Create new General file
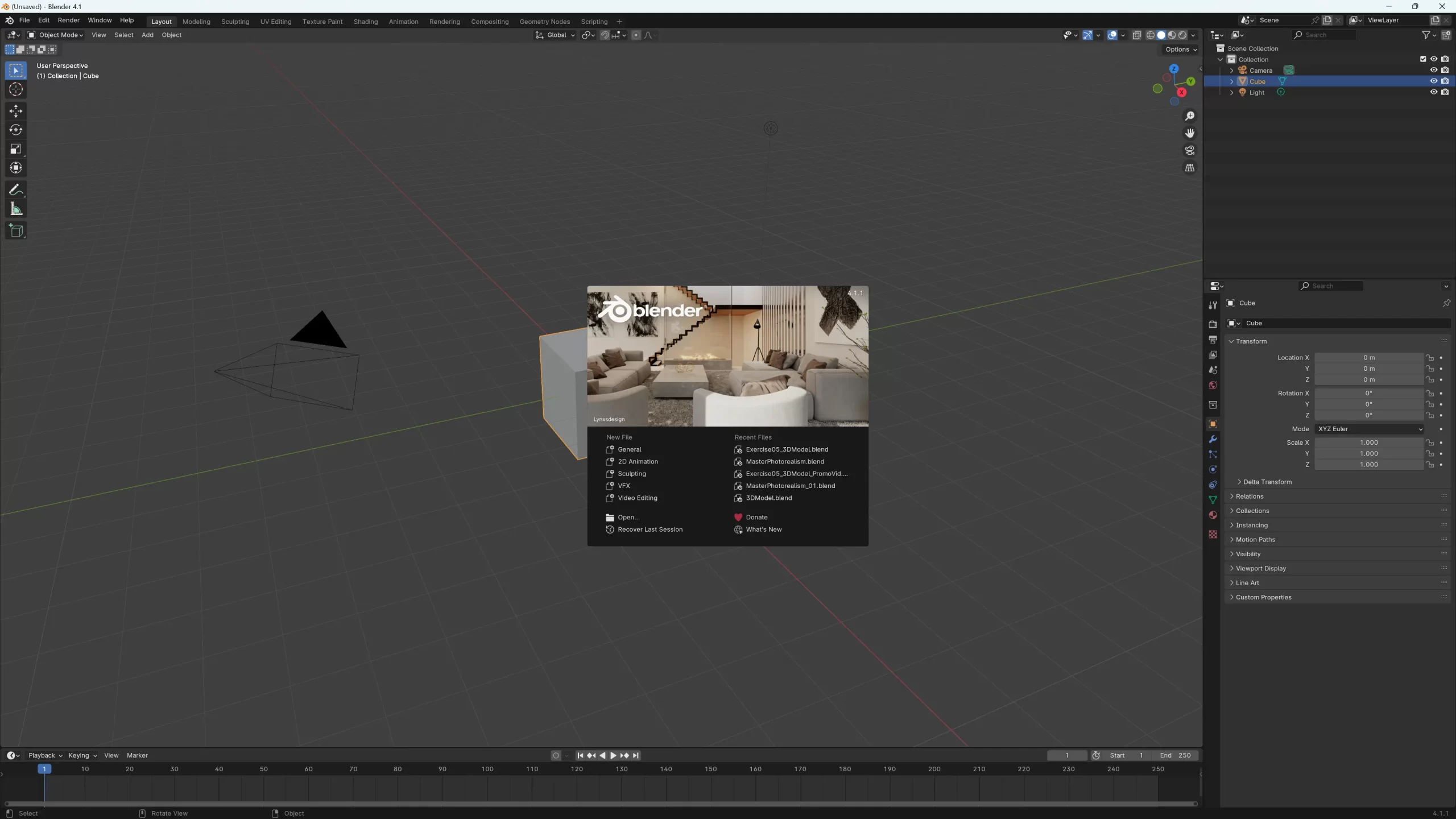Image resolution: width=1456 pixels, height=819 pixels. (629, 449)
